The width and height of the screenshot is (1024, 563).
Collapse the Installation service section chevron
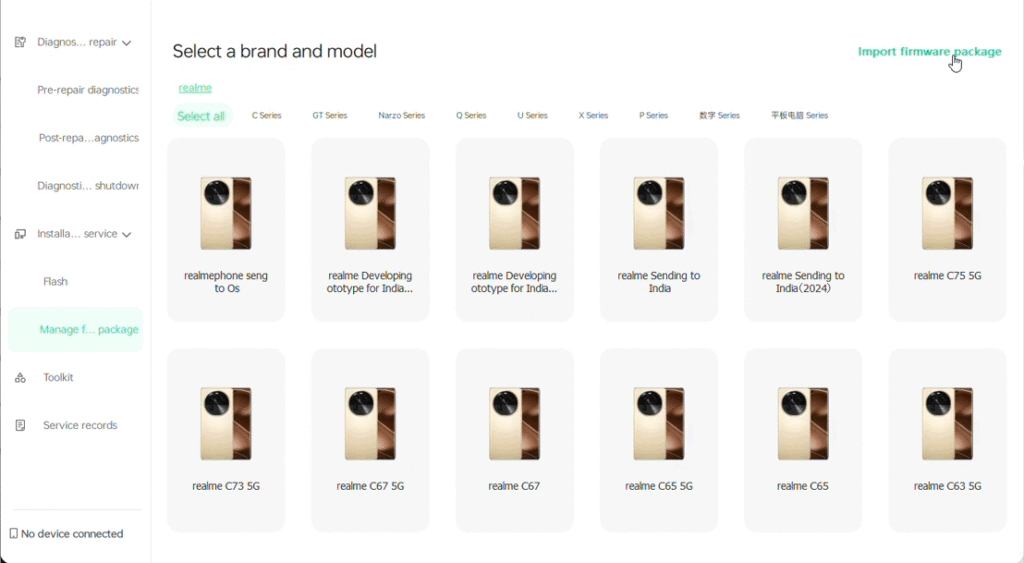127,234
